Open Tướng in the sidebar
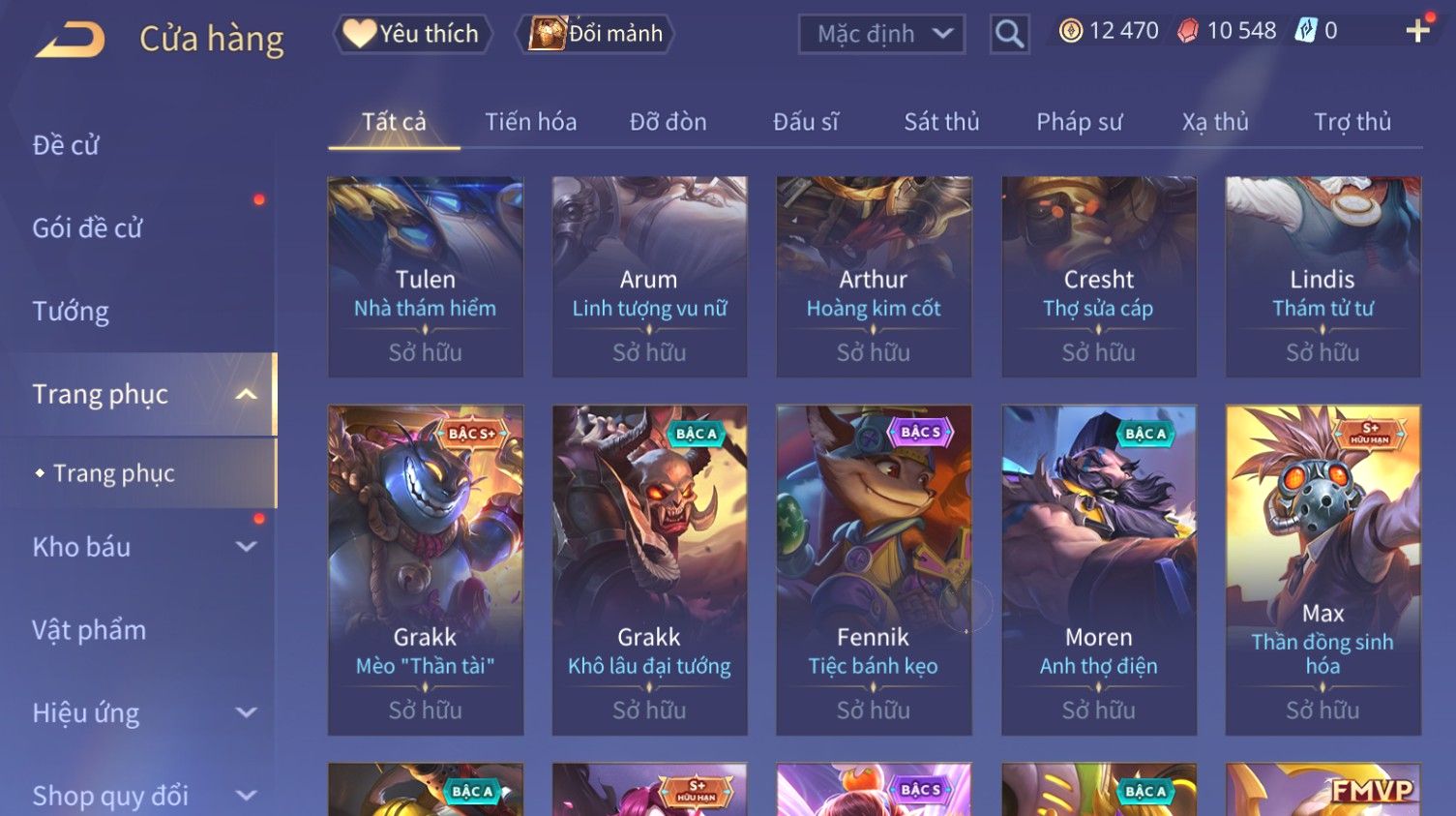The height and width of the screenshot is (816, 1456). (x=71, y=312)
